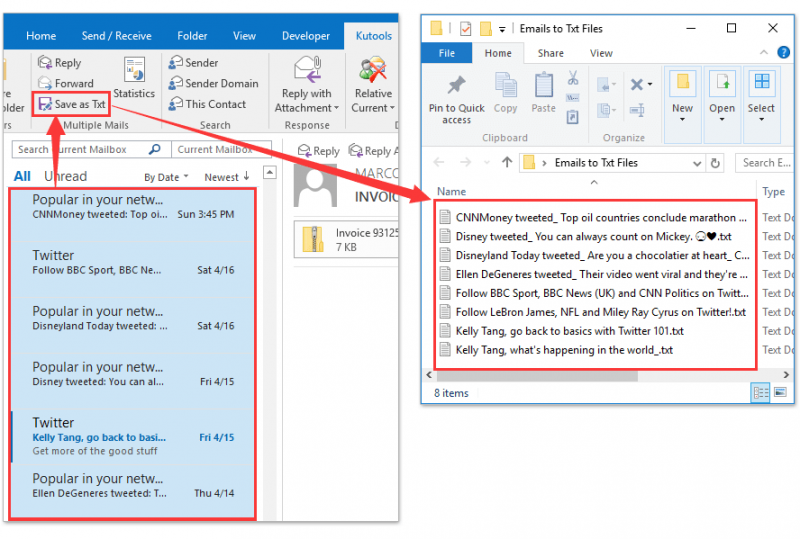The width and height of the screenshot is (800, 539).
Task: Open Share tab in Explorer window
Action: pos(551,53)
